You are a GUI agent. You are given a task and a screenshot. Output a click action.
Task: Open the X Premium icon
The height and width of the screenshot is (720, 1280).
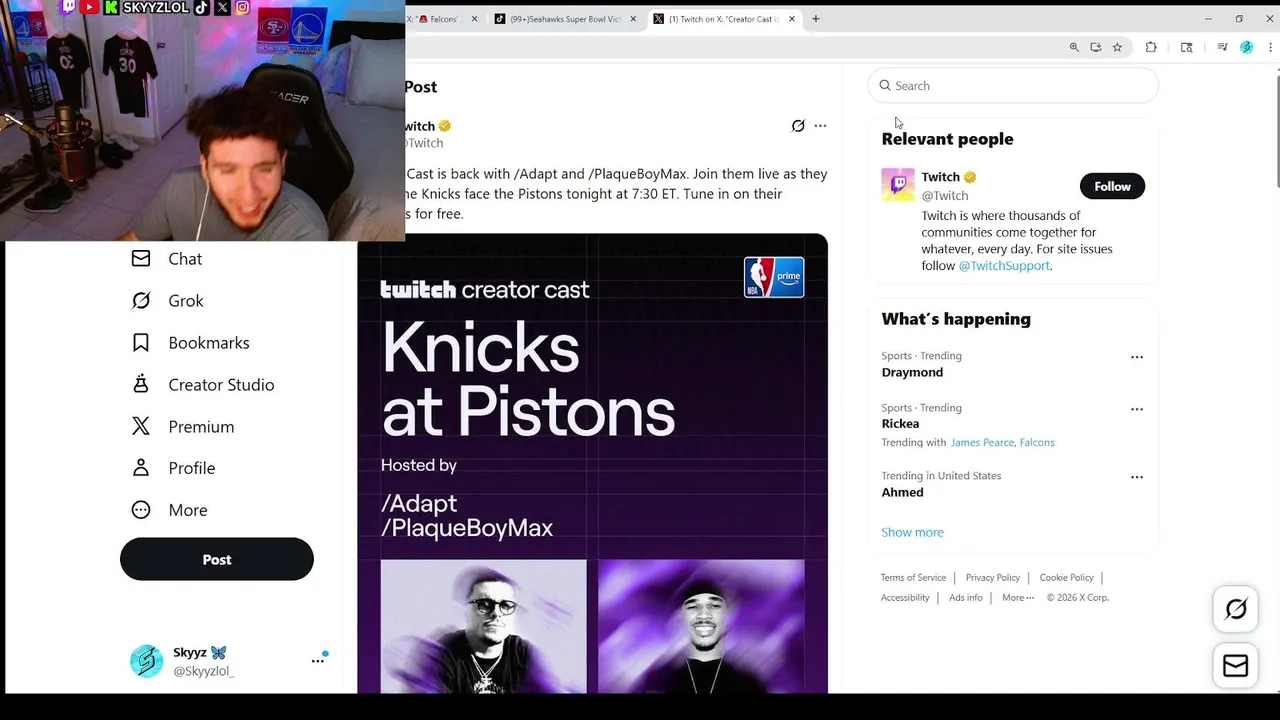point(141,426)
